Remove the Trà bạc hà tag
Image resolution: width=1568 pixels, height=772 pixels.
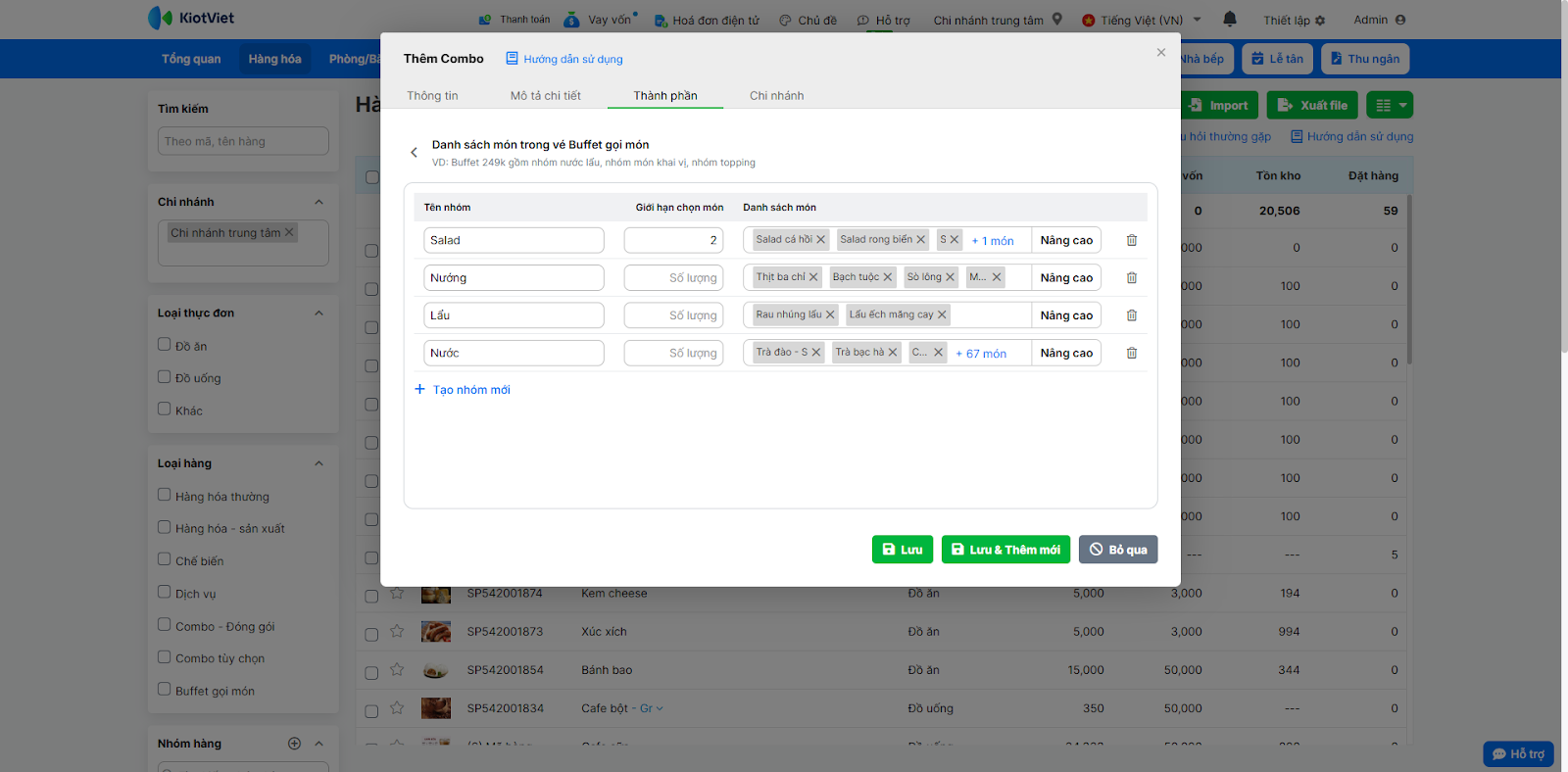(x=893, y=352)
